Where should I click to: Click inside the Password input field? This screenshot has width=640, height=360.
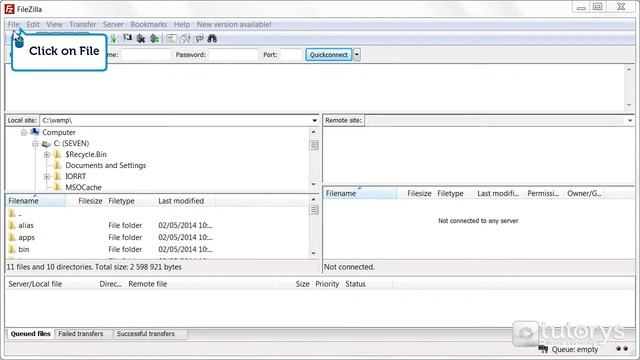(233, 55)
